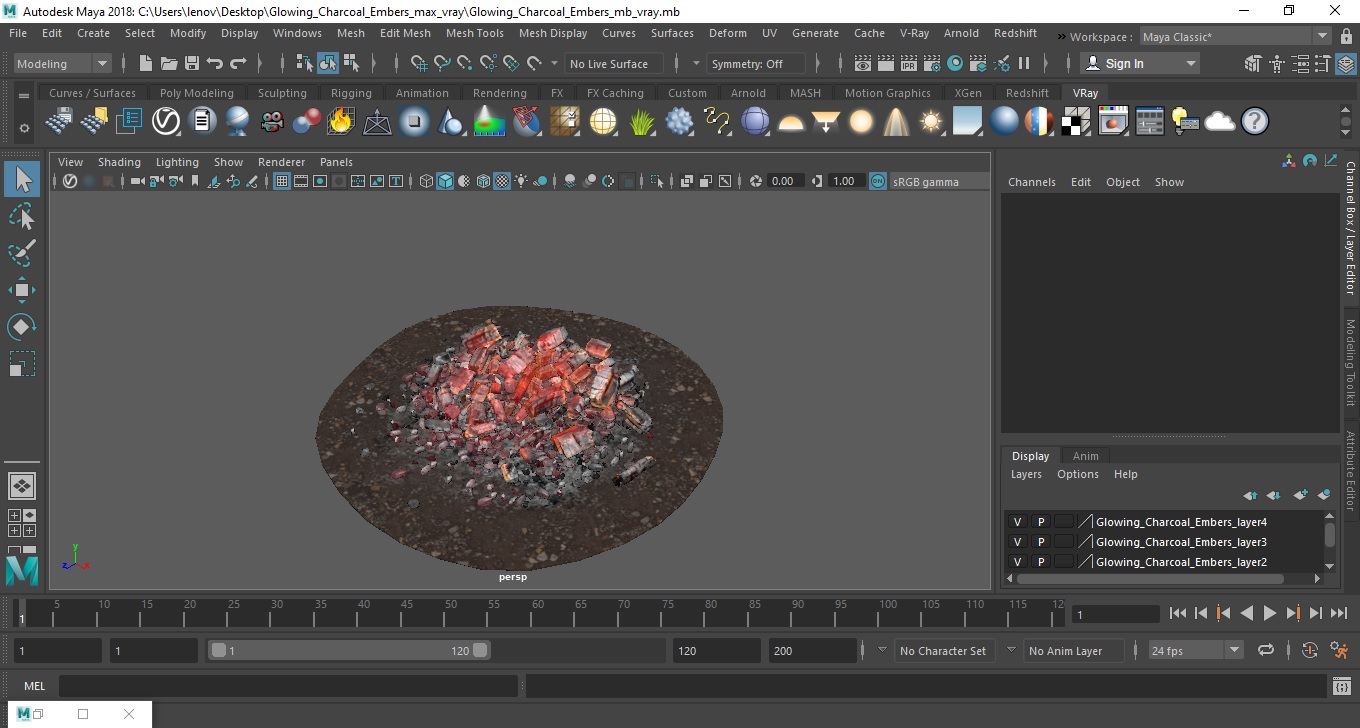Click the Save Scene disk icon

(192, 63)
